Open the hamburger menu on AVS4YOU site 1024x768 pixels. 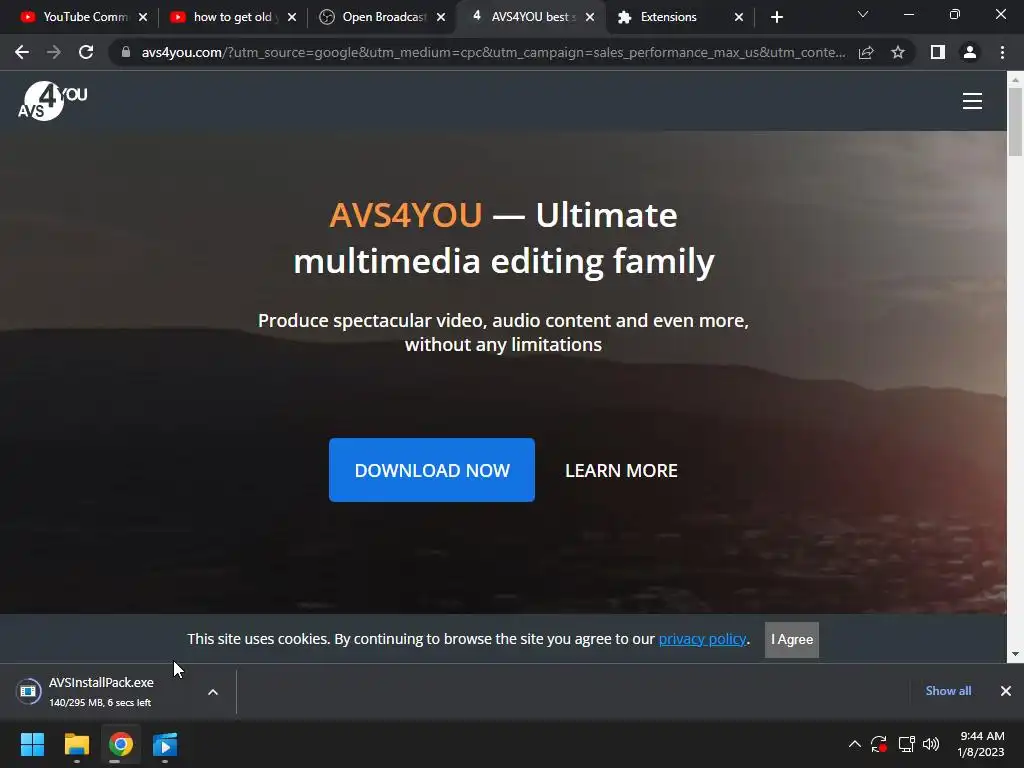pyautogui.click(x=972, y=101)
